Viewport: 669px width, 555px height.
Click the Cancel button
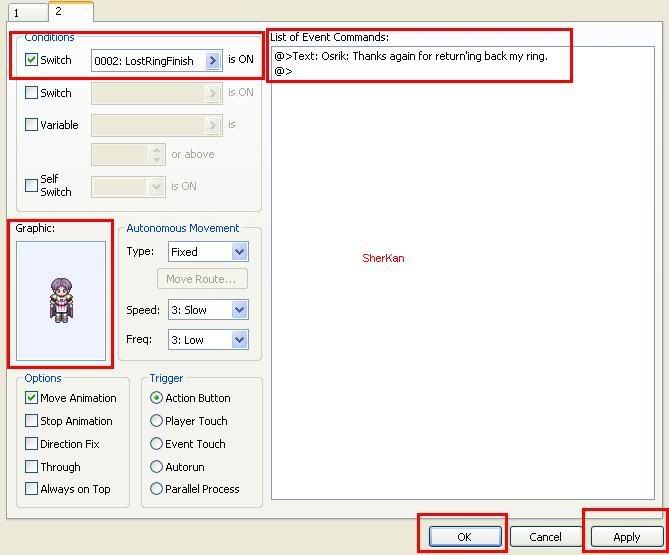(545, 537)
